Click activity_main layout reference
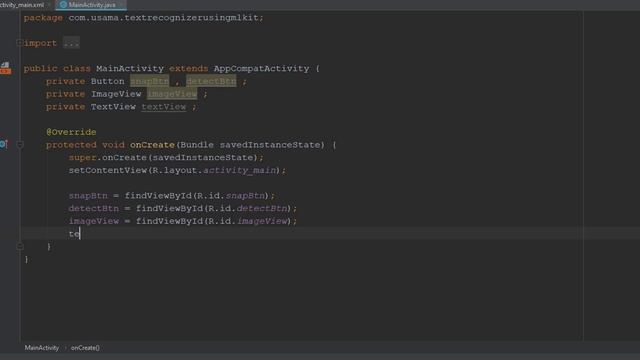This screenshot has height=360, width=640. click(x=240, y=170)
